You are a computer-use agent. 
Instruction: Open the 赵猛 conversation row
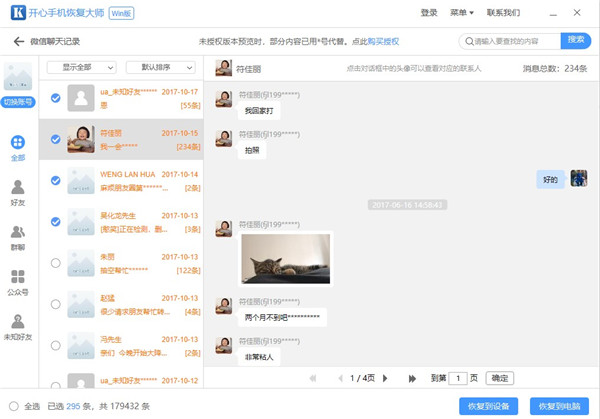121,305
